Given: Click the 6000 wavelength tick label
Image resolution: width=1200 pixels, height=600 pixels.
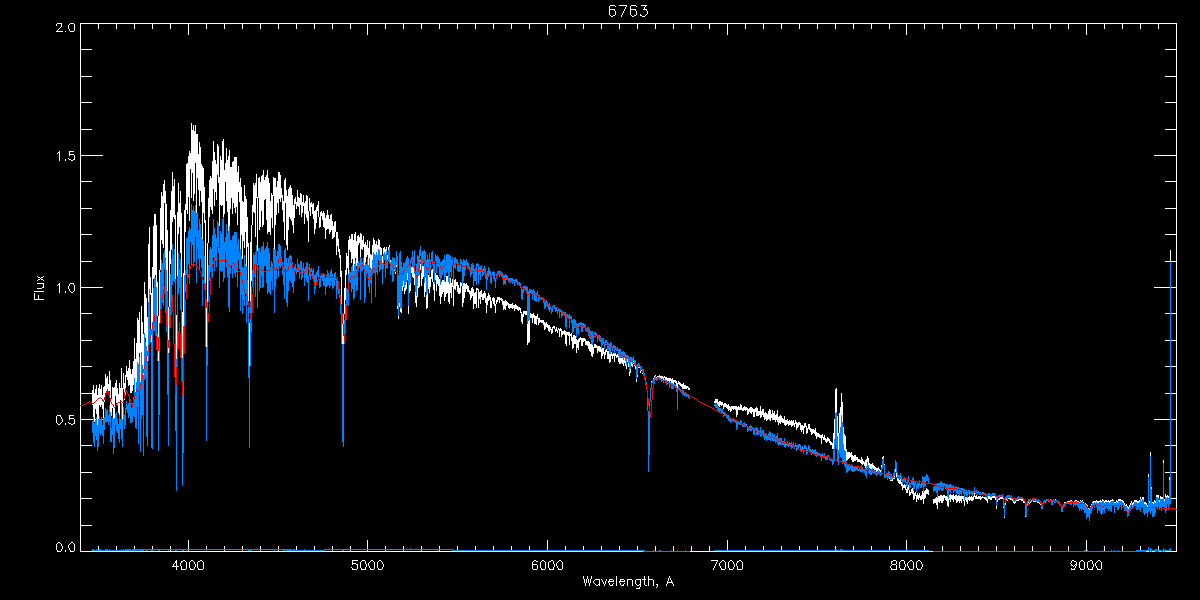Looking at the screenshot, I should click(547, 564).
